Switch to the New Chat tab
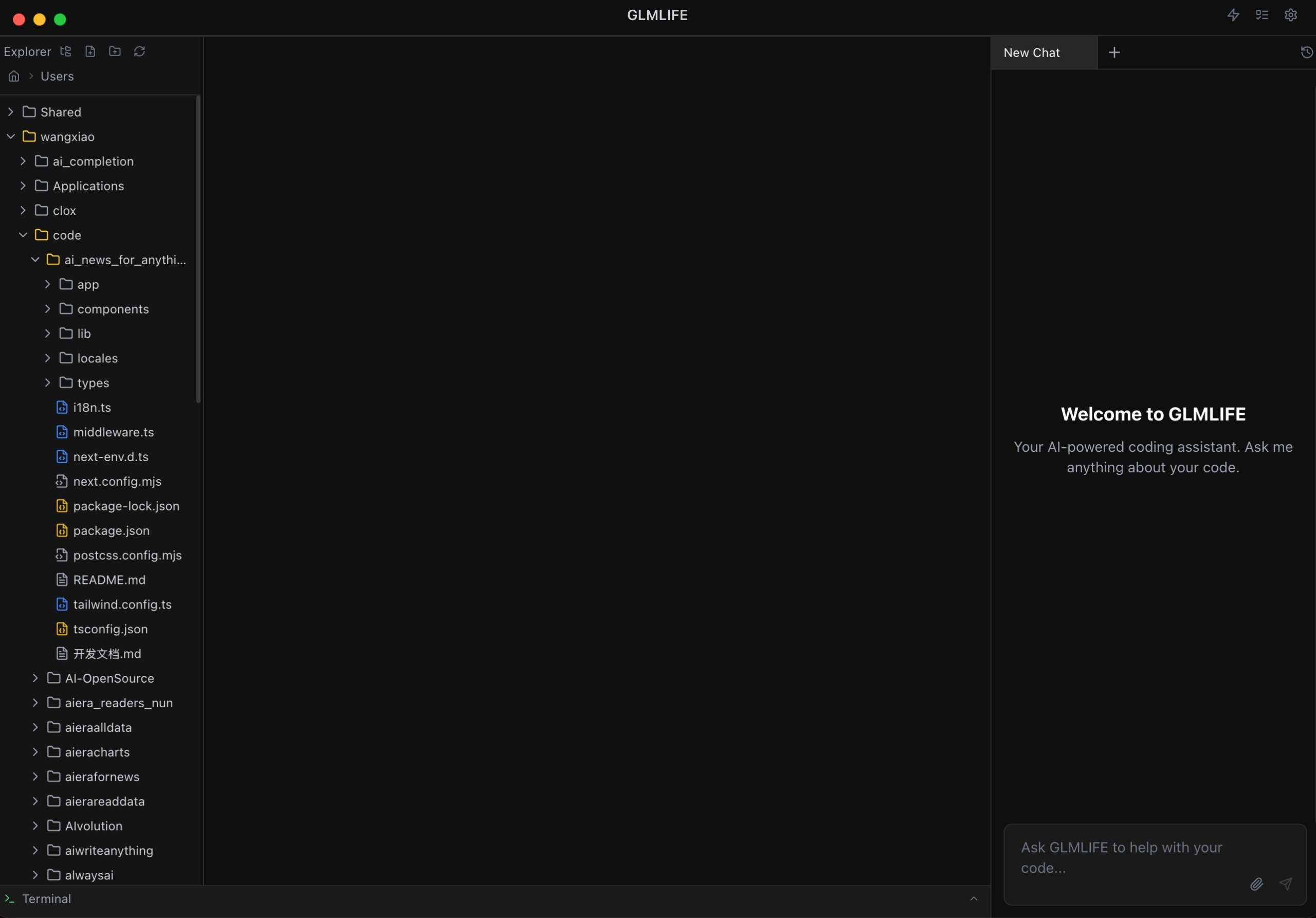1316x918 pixels. click(1031, 53)
